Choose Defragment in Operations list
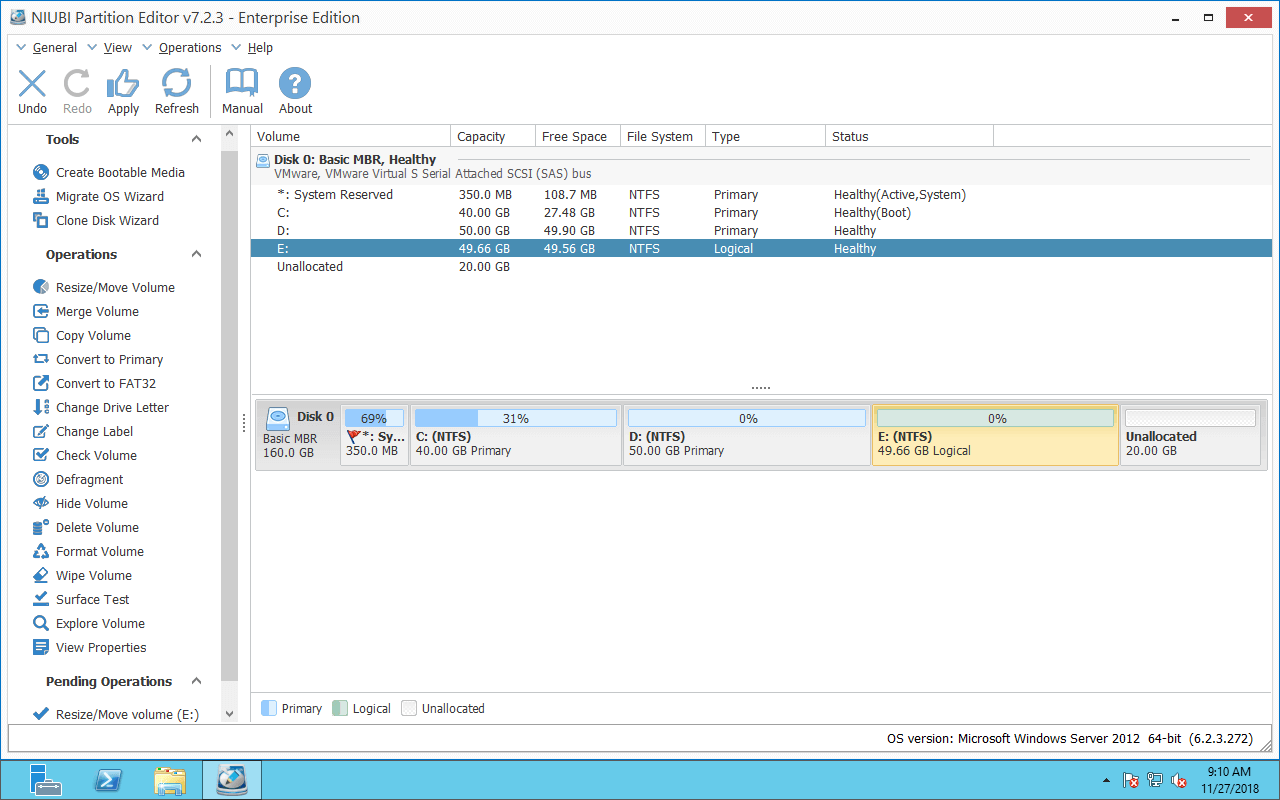This screenshot has width=1280, height=800. coord(89,480)
